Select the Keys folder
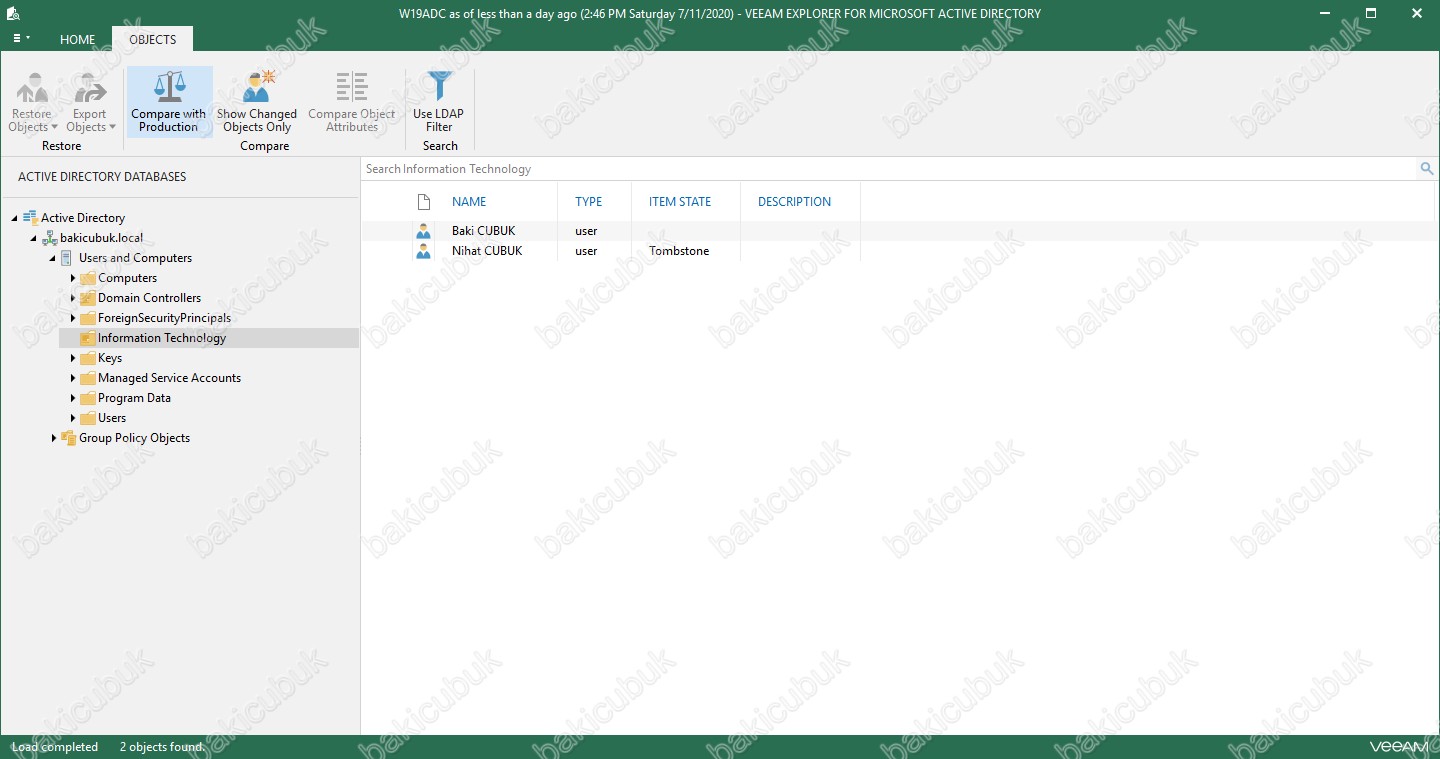This screenshot has width=1440, height=759. [110, 358]
